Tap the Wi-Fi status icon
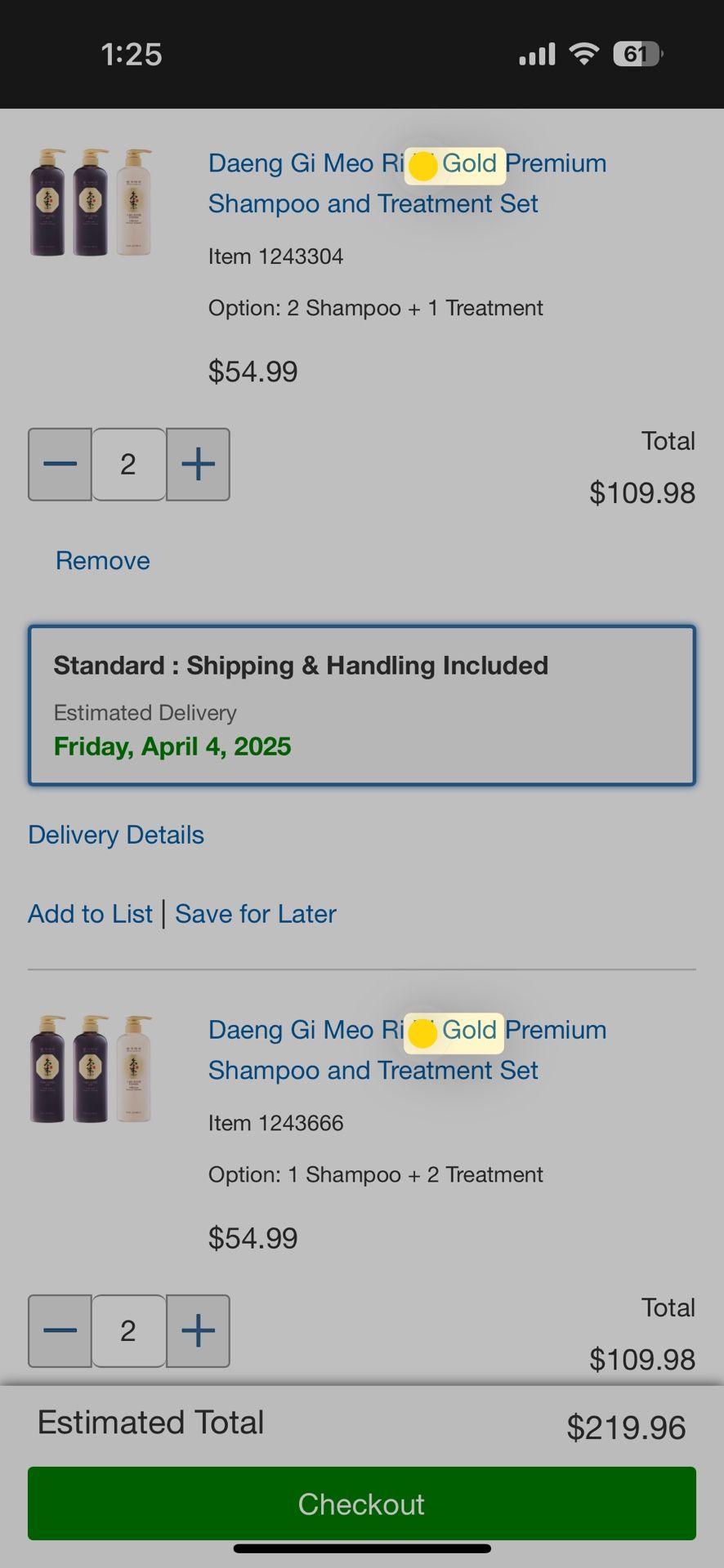Image resolution: width=724 pixels, height=1568 pixels. (x=584, y=54)
